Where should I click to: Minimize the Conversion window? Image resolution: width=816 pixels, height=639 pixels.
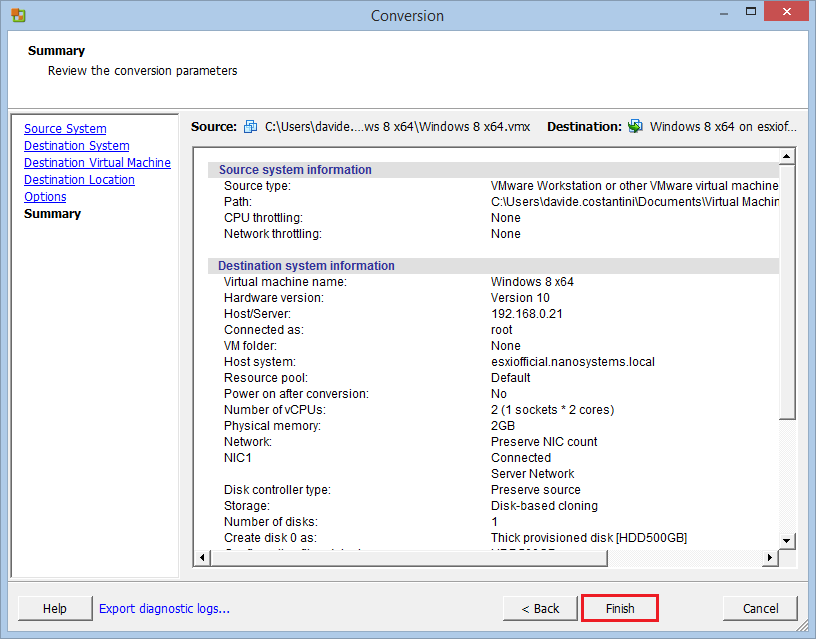point(724,14)
